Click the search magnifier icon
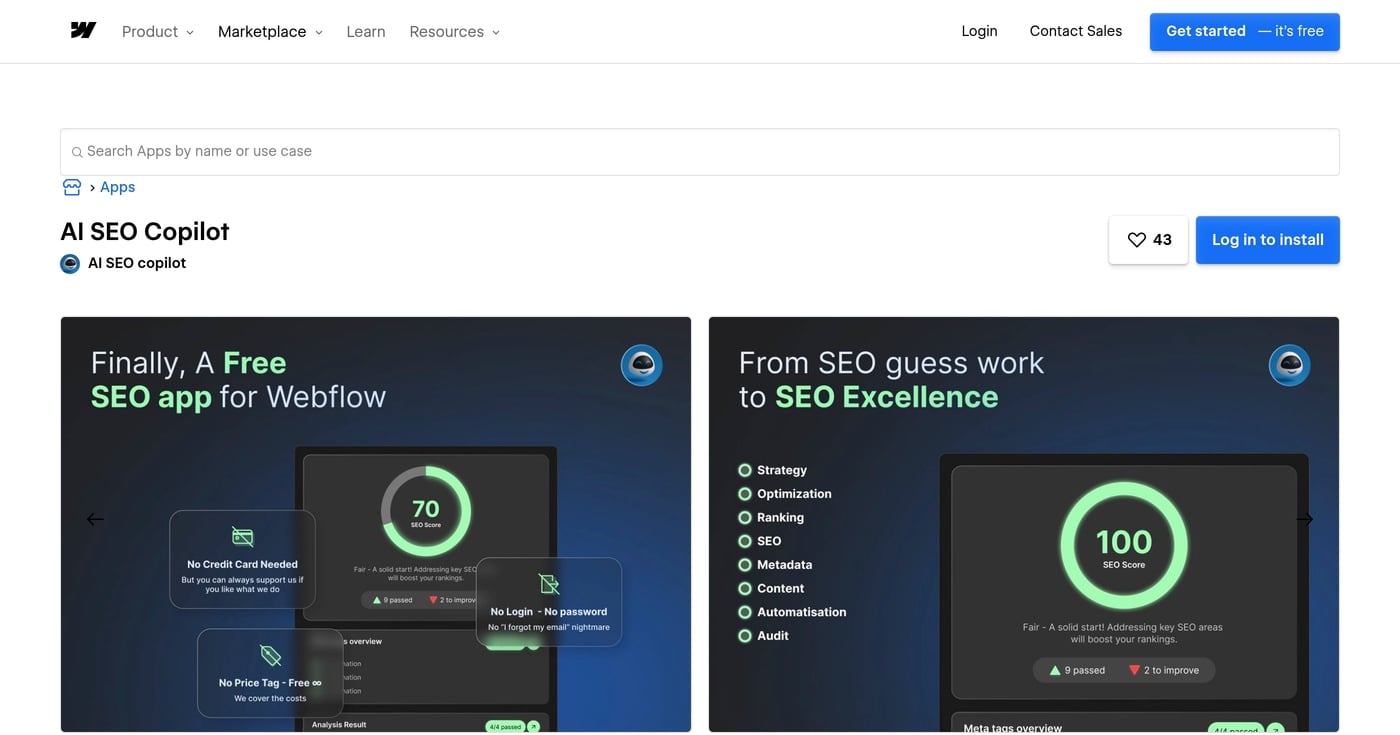The height and width of the screenshot is (735, 1400). coord(77,153)
